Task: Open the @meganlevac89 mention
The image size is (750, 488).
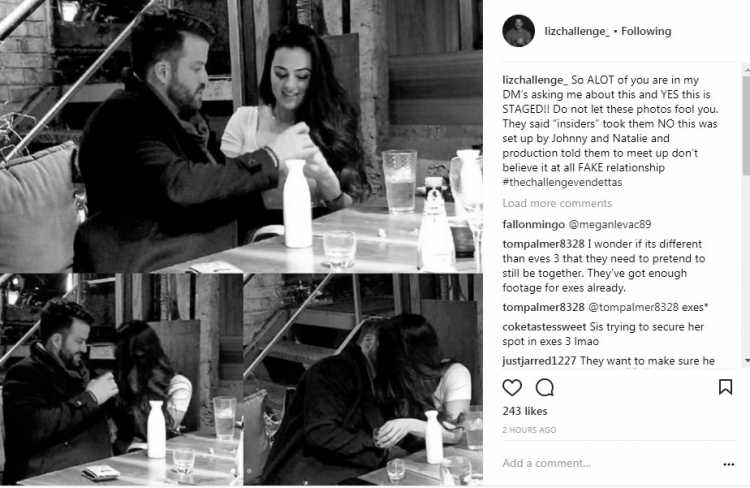Action: 609,224
